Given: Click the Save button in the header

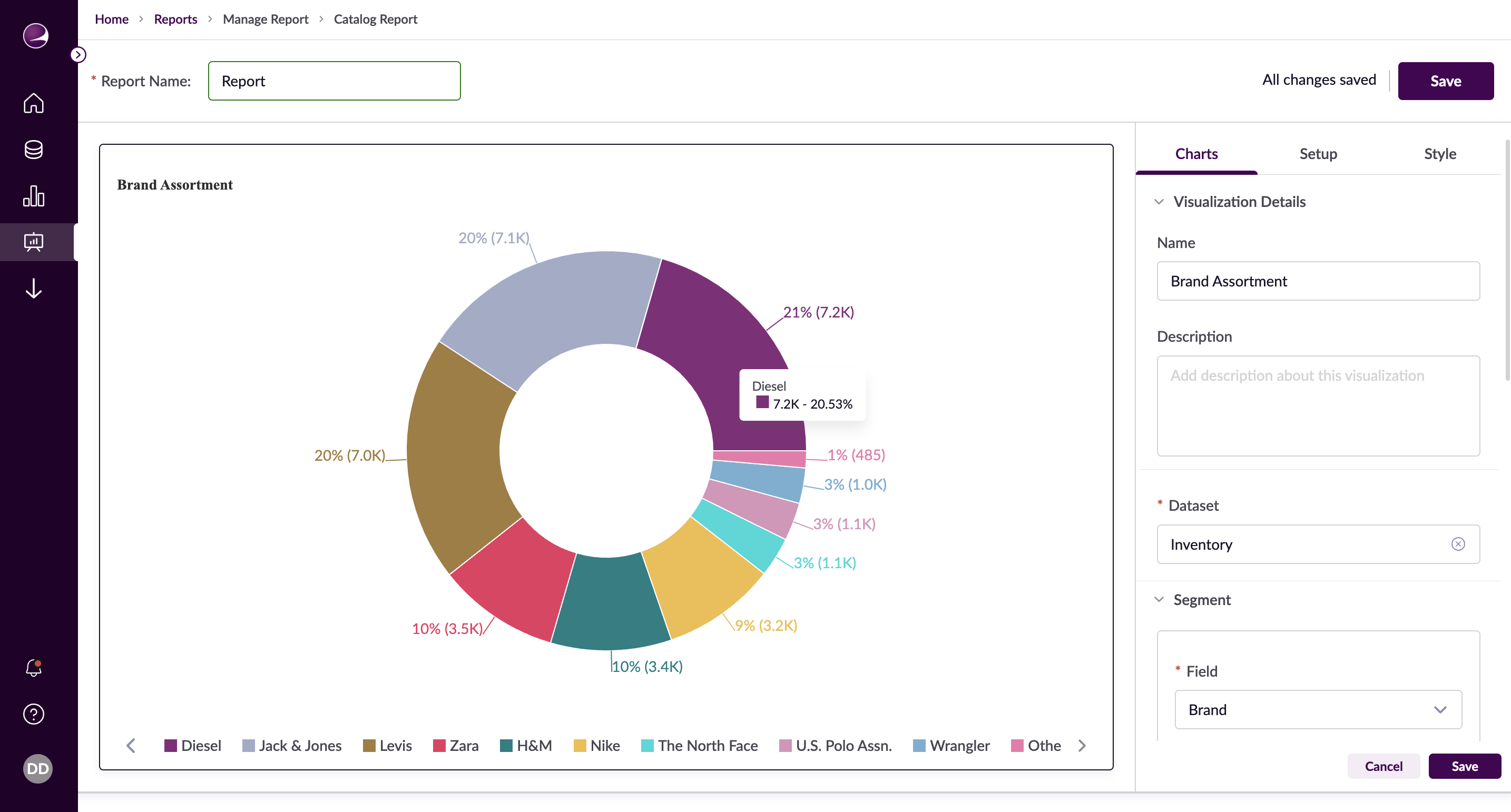Looking at the screenshot, I should click(1445, 81).
